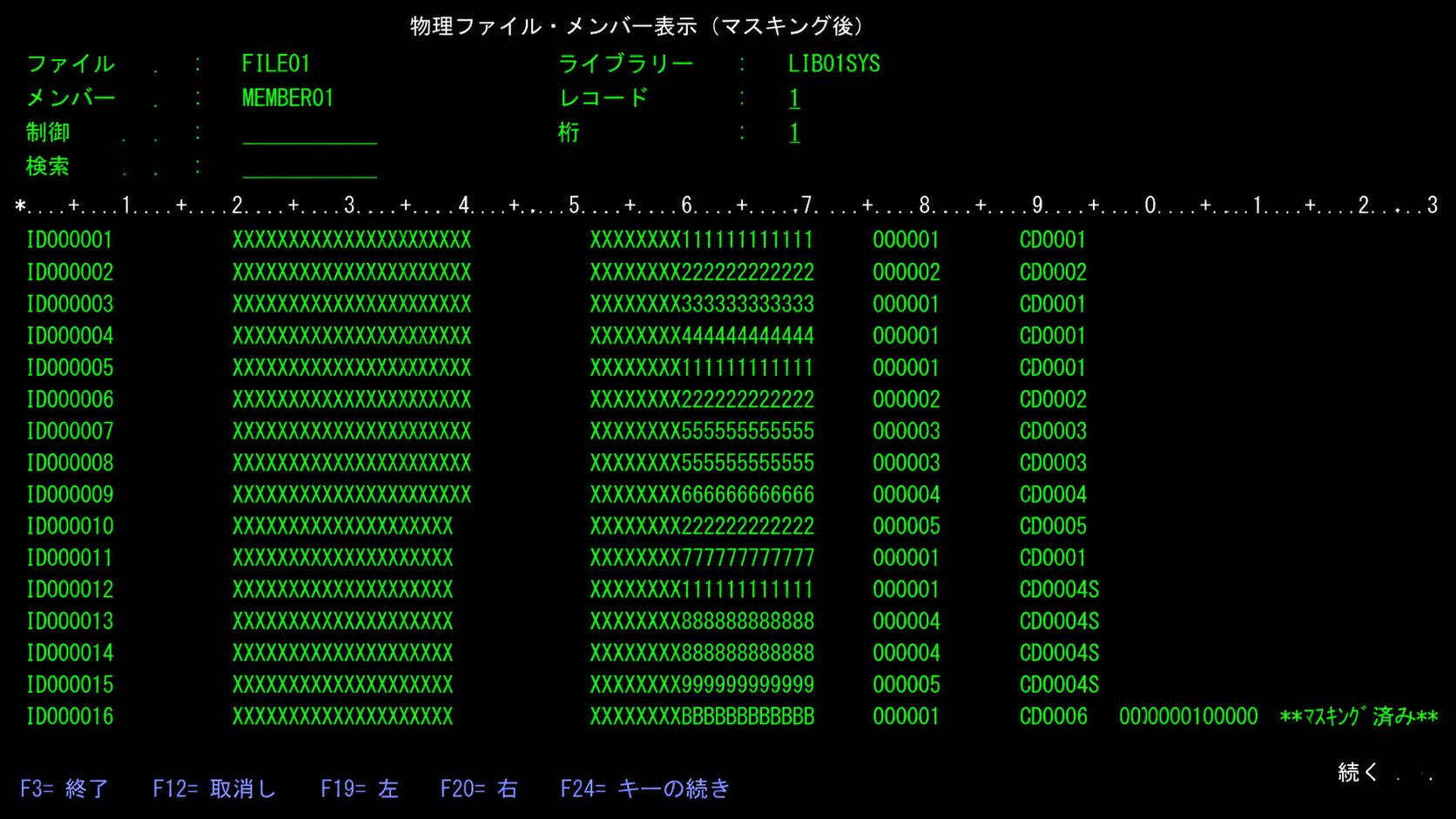Click CD0003 in row ID000007
The image size is (1456, 819).
[x=1054, y=432]
